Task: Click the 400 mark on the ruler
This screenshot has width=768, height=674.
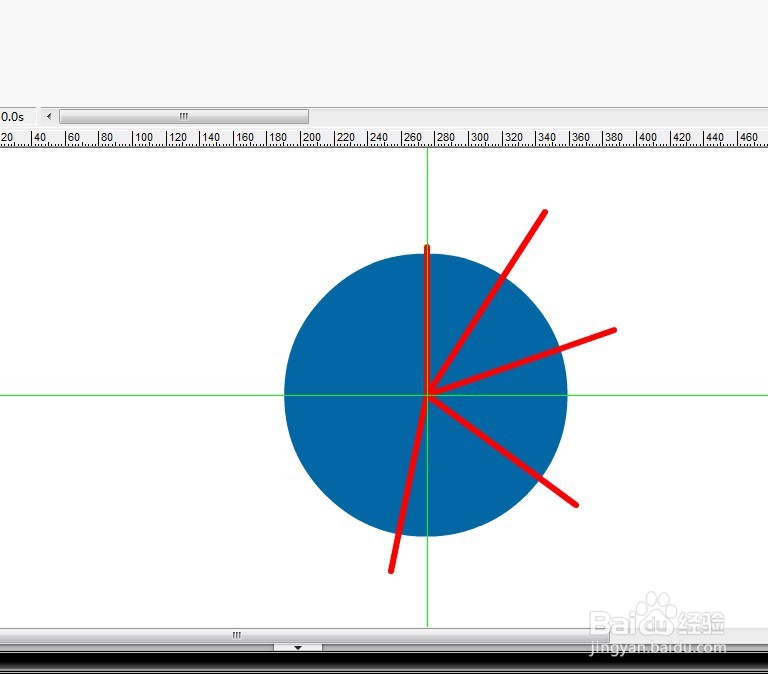Action: 648,138
